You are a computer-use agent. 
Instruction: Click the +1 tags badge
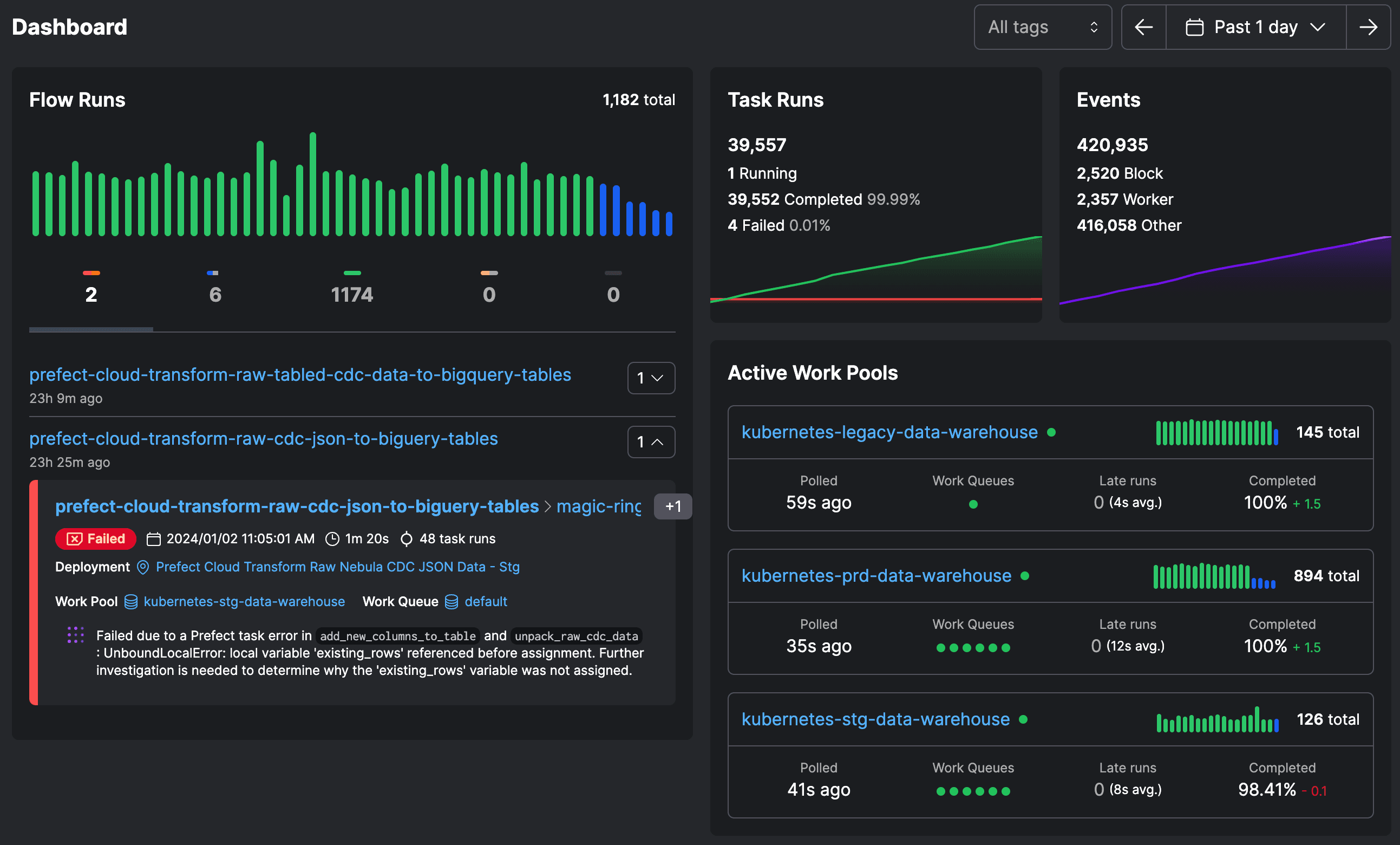pos(673,506)
